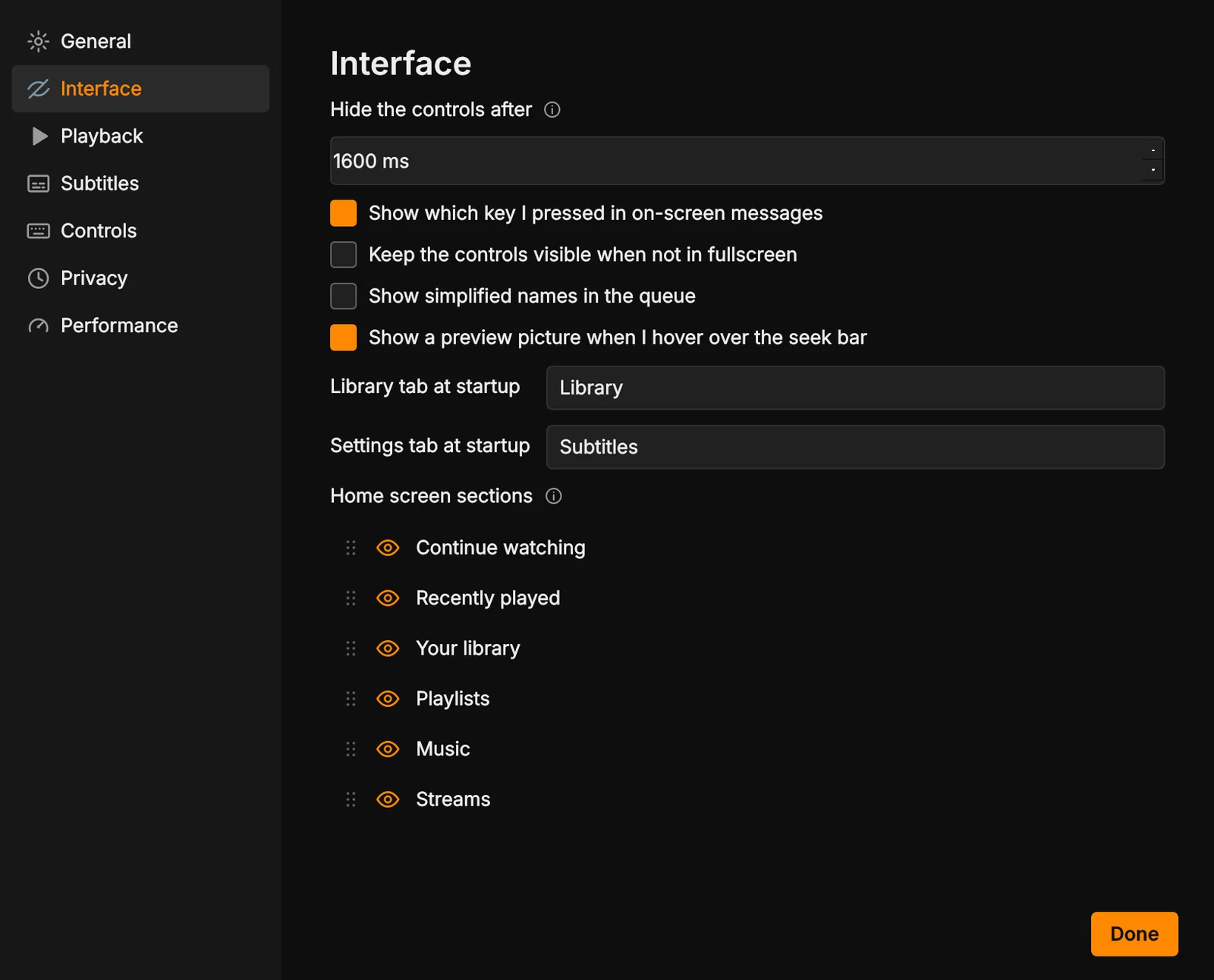Click the drag handle for Recently played
This screenshot has width=1214, height=980.
(351, 598)
